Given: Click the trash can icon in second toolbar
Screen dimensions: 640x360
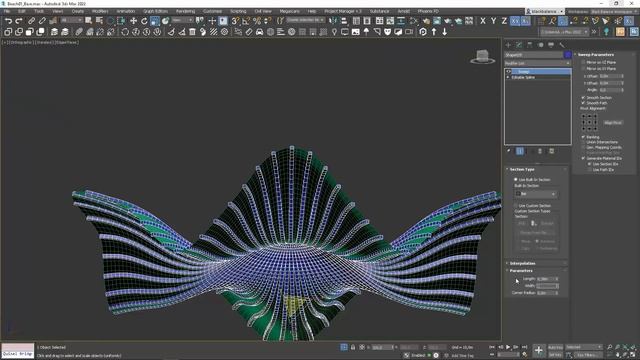Looking at the screenshot, I should 192,32.
